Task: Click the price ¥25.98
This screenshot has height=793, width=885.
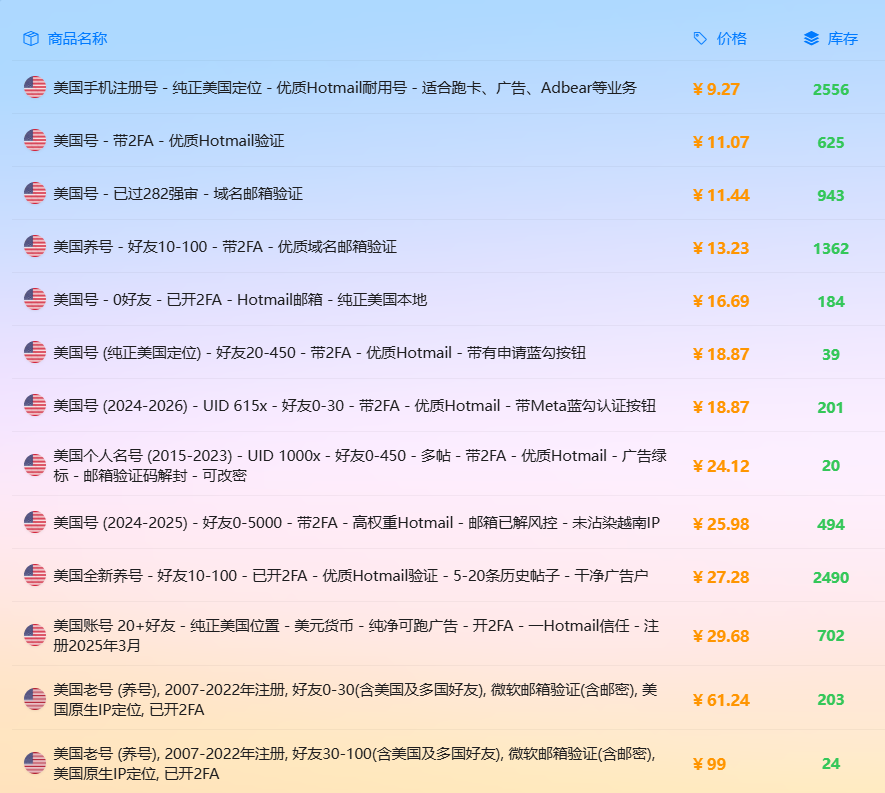Action: pyautogui.click(x=721, y=524)
